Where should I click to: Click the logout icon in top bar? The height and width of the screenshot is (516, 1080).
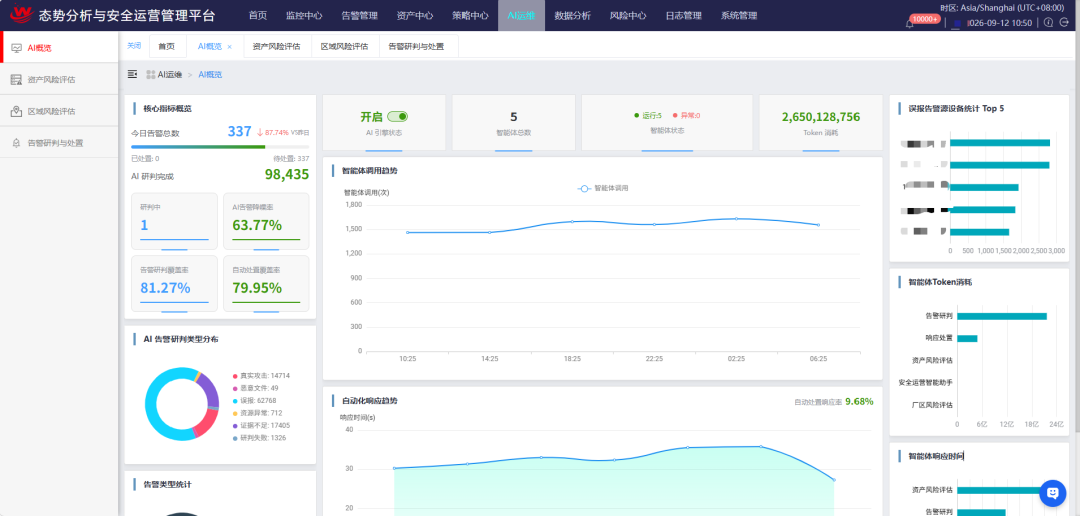click(1065, 23)
